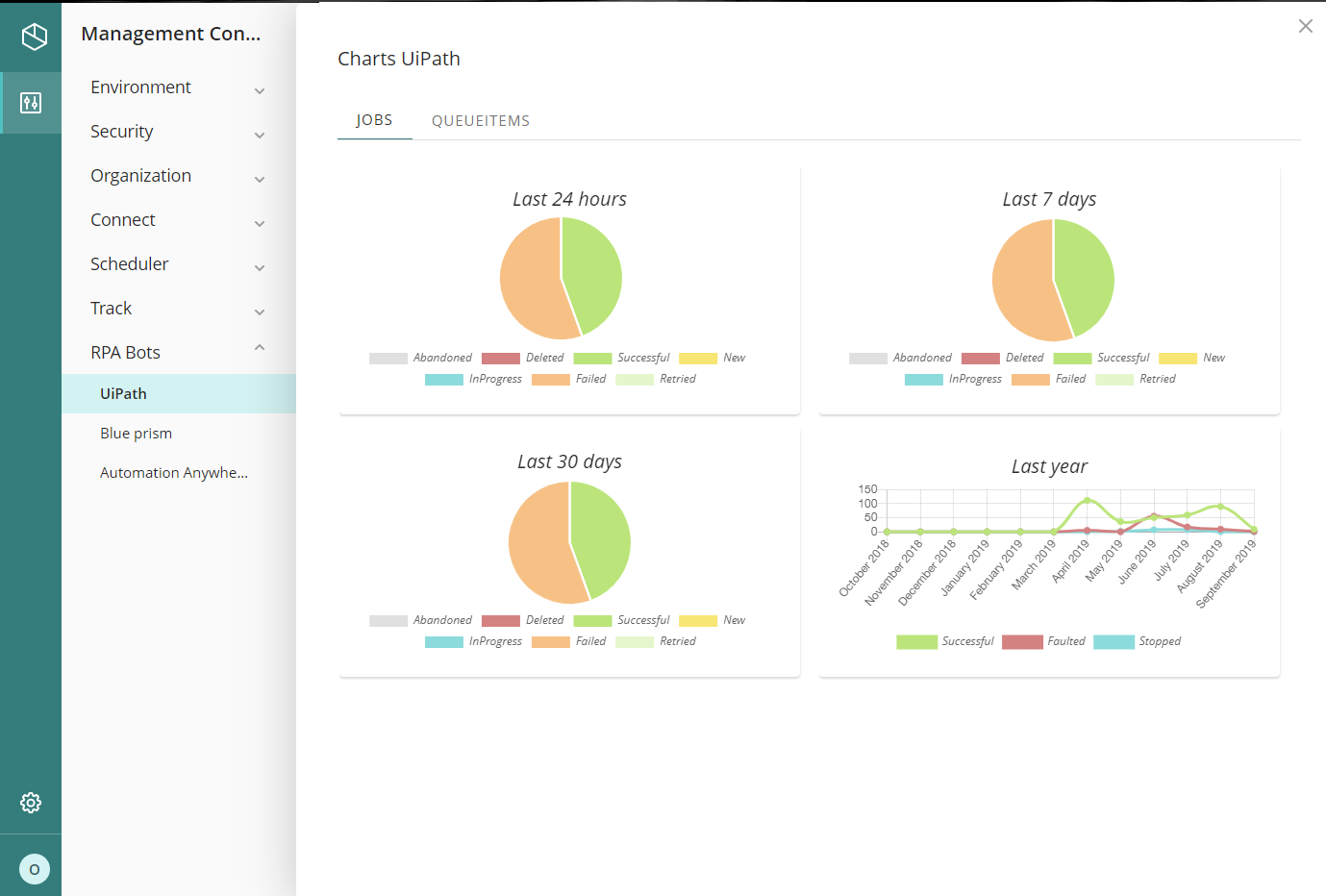Switch to the JOBS tab

pos(374,120)
